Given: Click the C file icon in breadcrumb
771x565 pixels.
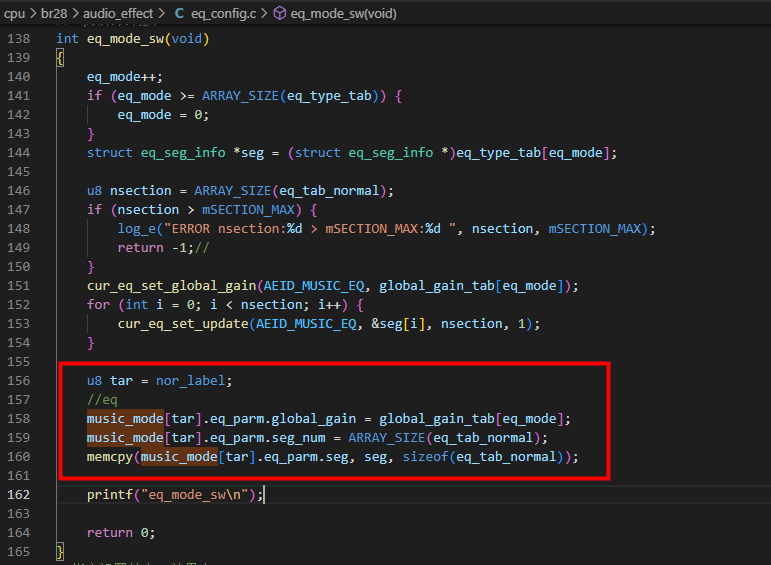Looking at the screenshot, I should tap(179, 13).
